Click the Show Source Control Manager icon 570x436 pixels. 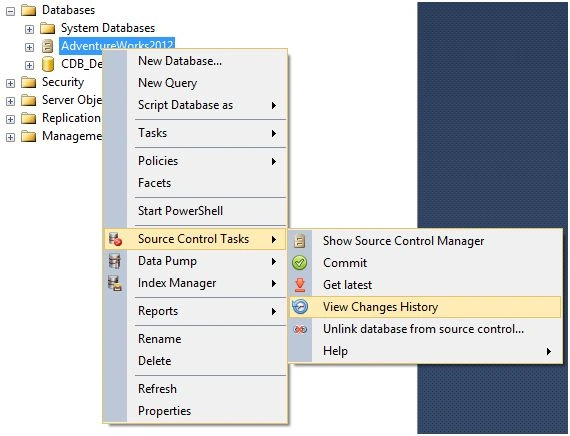coord(300,241)
